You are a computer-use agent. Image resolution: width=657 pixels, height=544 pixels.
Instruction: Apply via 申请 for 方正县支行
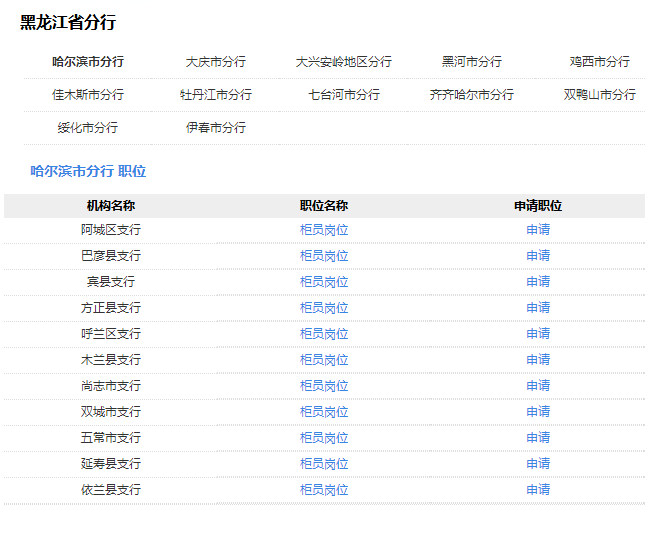coord(538,308)
